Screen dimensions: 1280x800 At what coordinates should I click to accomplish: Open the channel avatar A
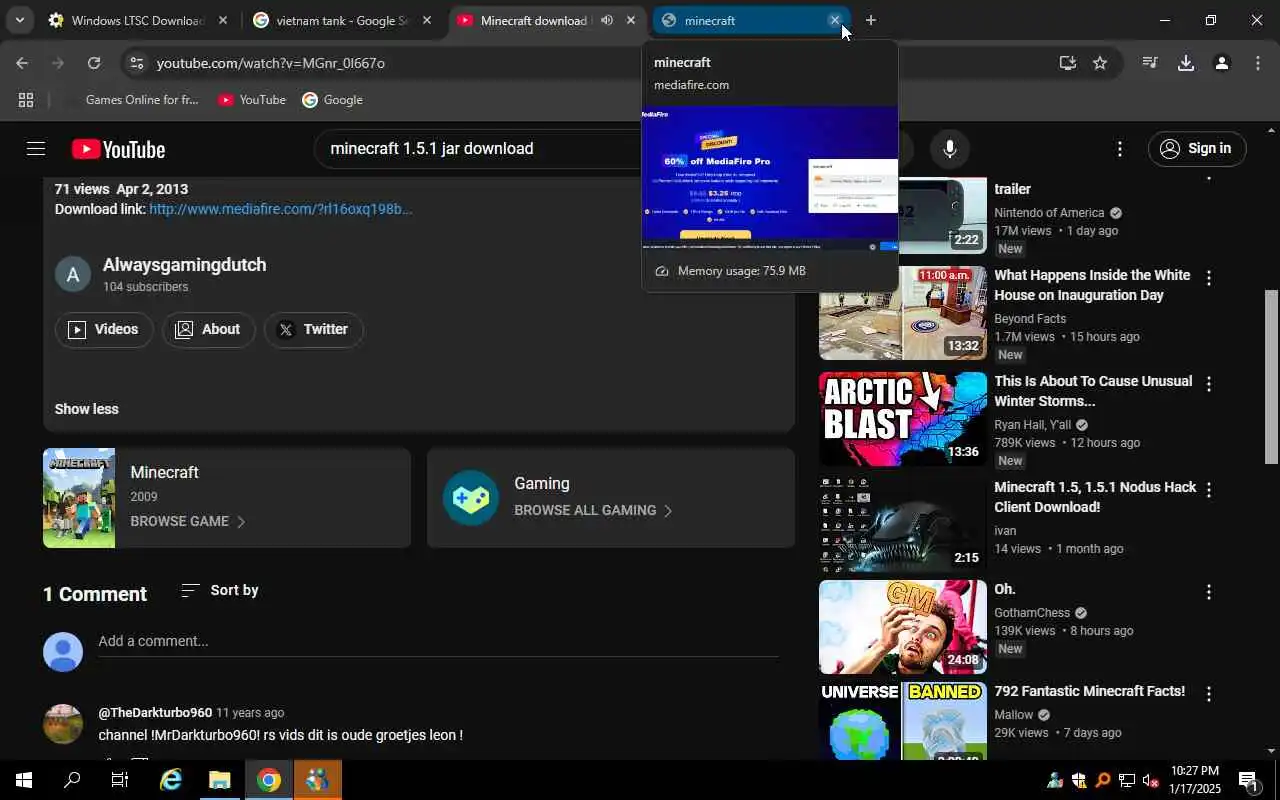[73, 274]
